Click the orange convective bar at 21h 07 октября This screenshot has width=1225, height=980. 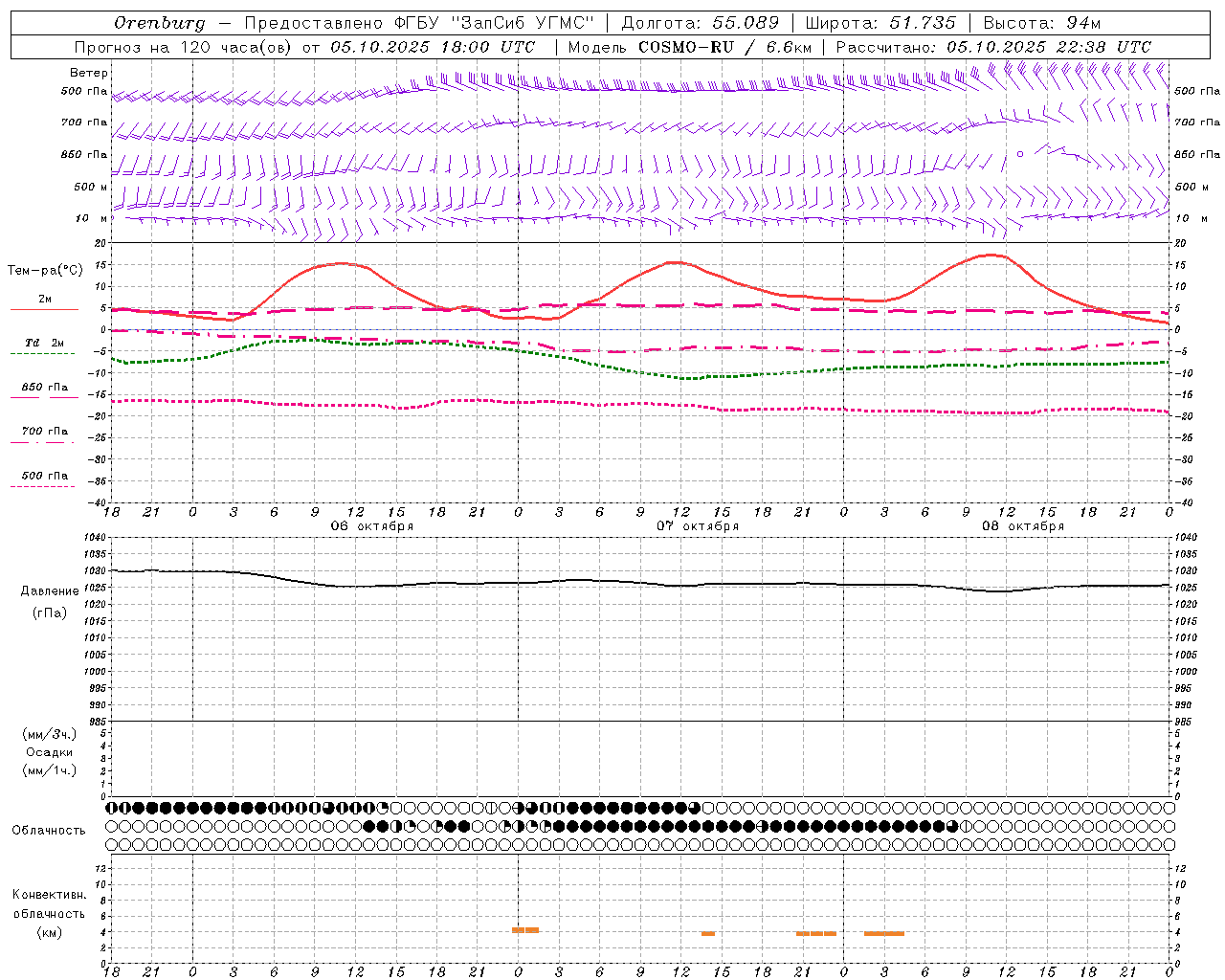coord(816,933)
